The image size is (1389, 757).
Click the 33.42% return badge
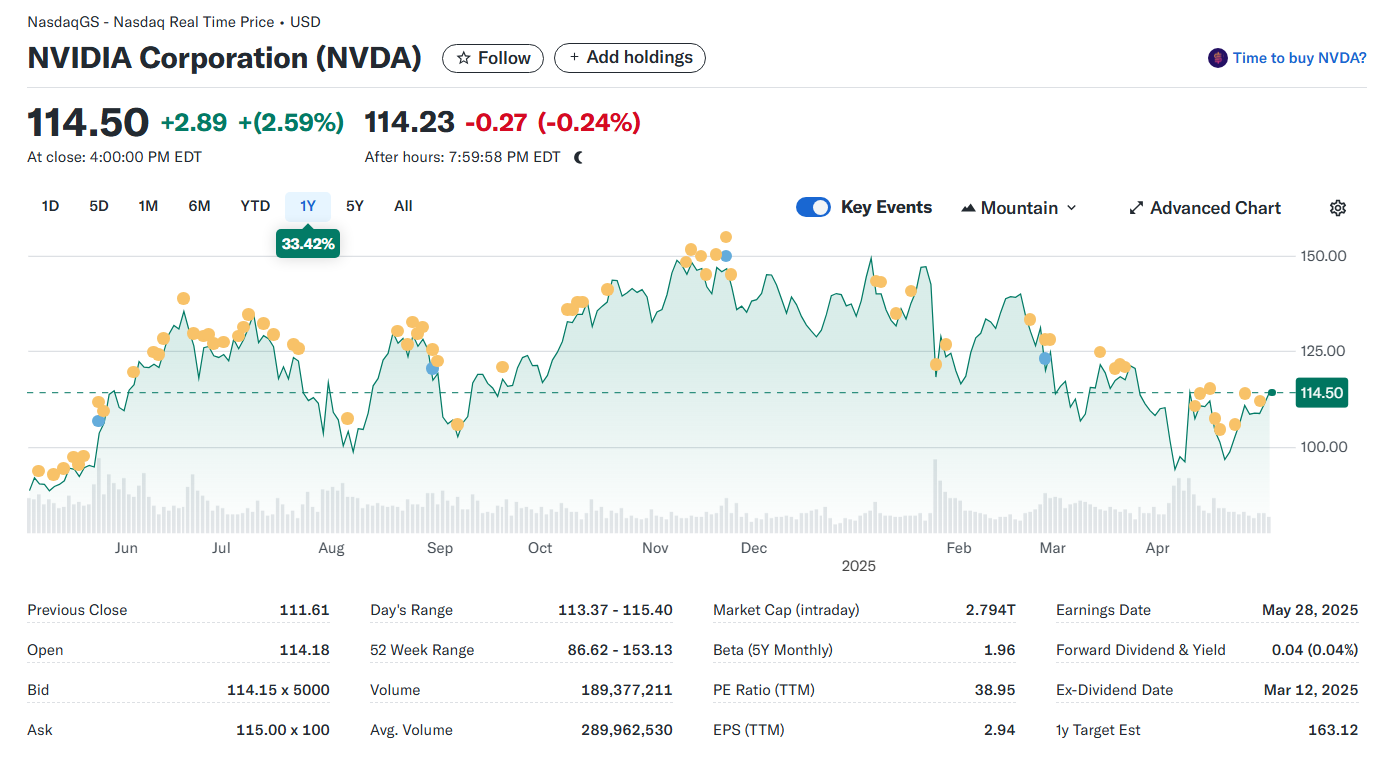[308, 244]
